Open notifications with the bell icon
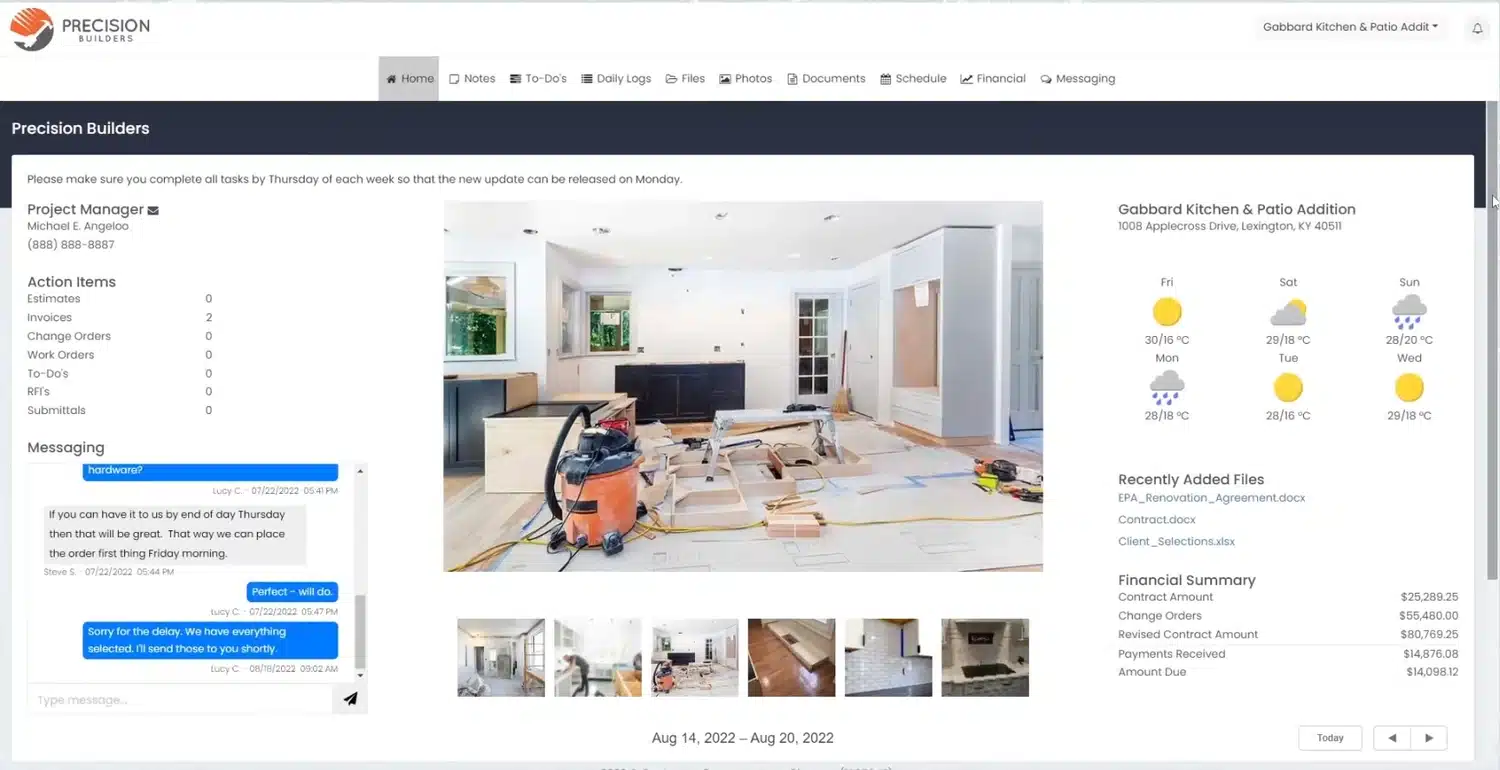The image size is (1500, 770). (x=1477, y=27)
